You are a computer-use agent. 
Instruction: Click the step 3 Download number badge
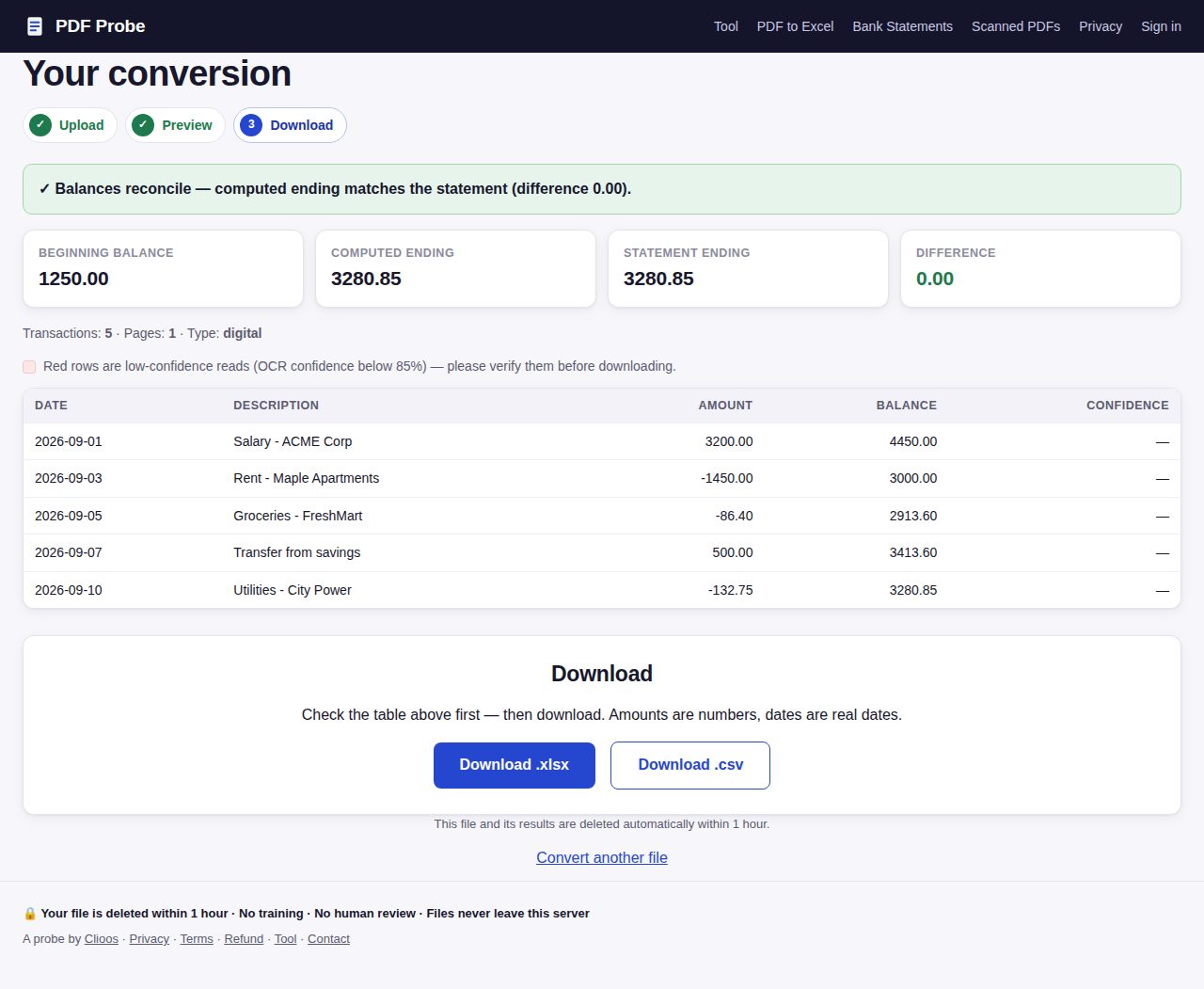tap(251, 125)
